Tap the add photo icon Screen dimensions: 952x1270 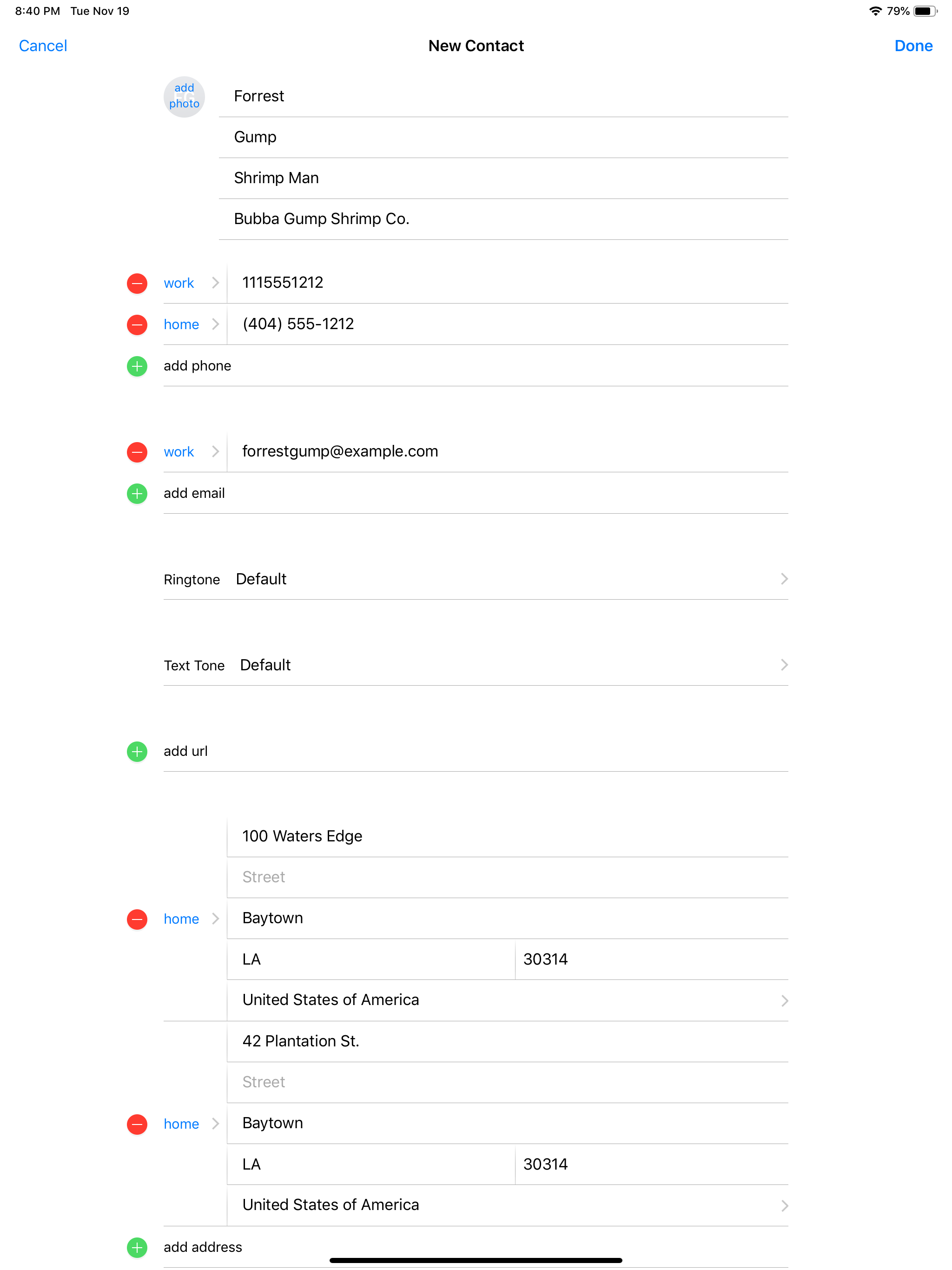[184, 96]
